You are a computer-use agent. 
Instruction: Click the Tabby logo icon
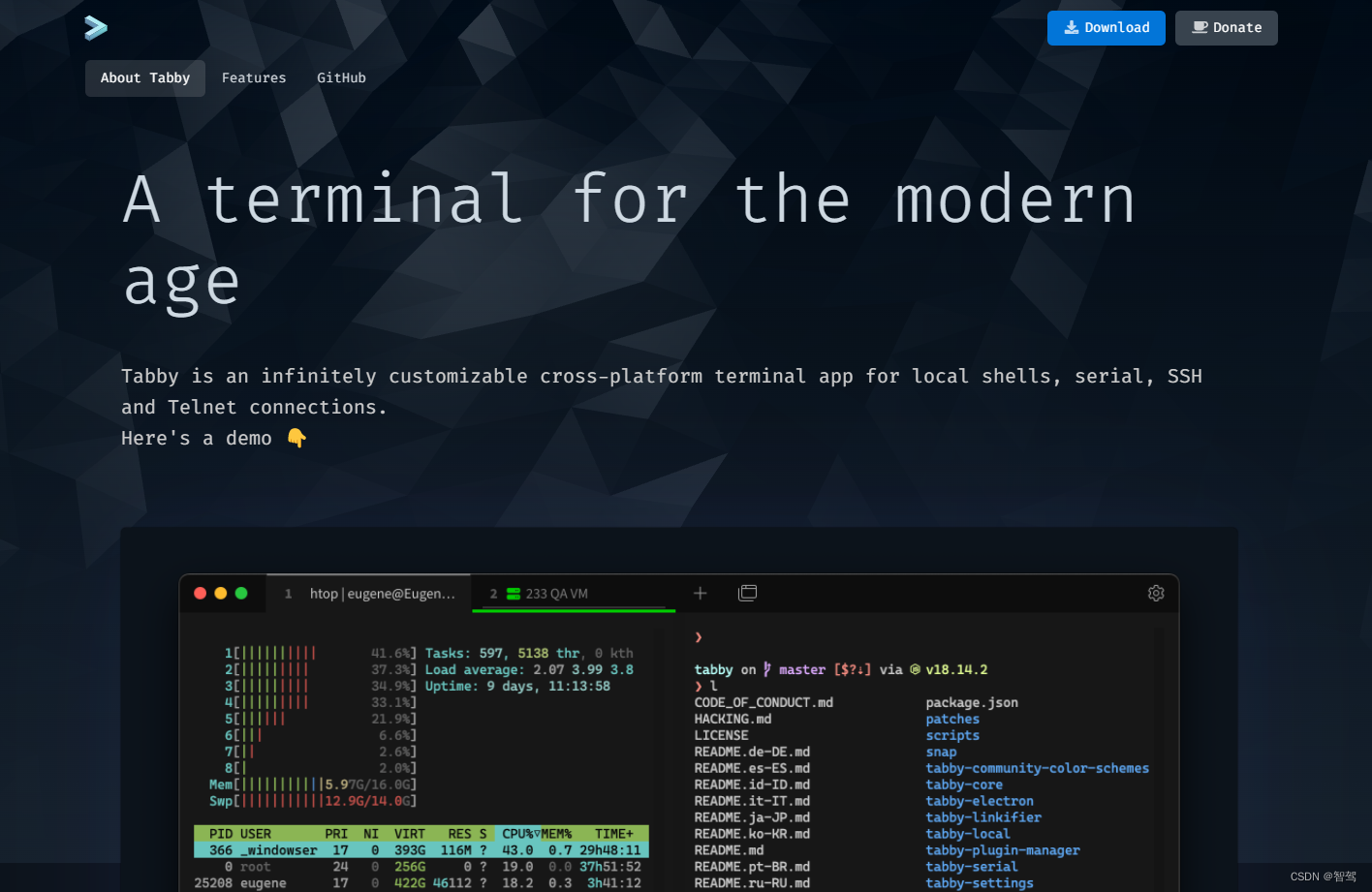tap(96, 28)
